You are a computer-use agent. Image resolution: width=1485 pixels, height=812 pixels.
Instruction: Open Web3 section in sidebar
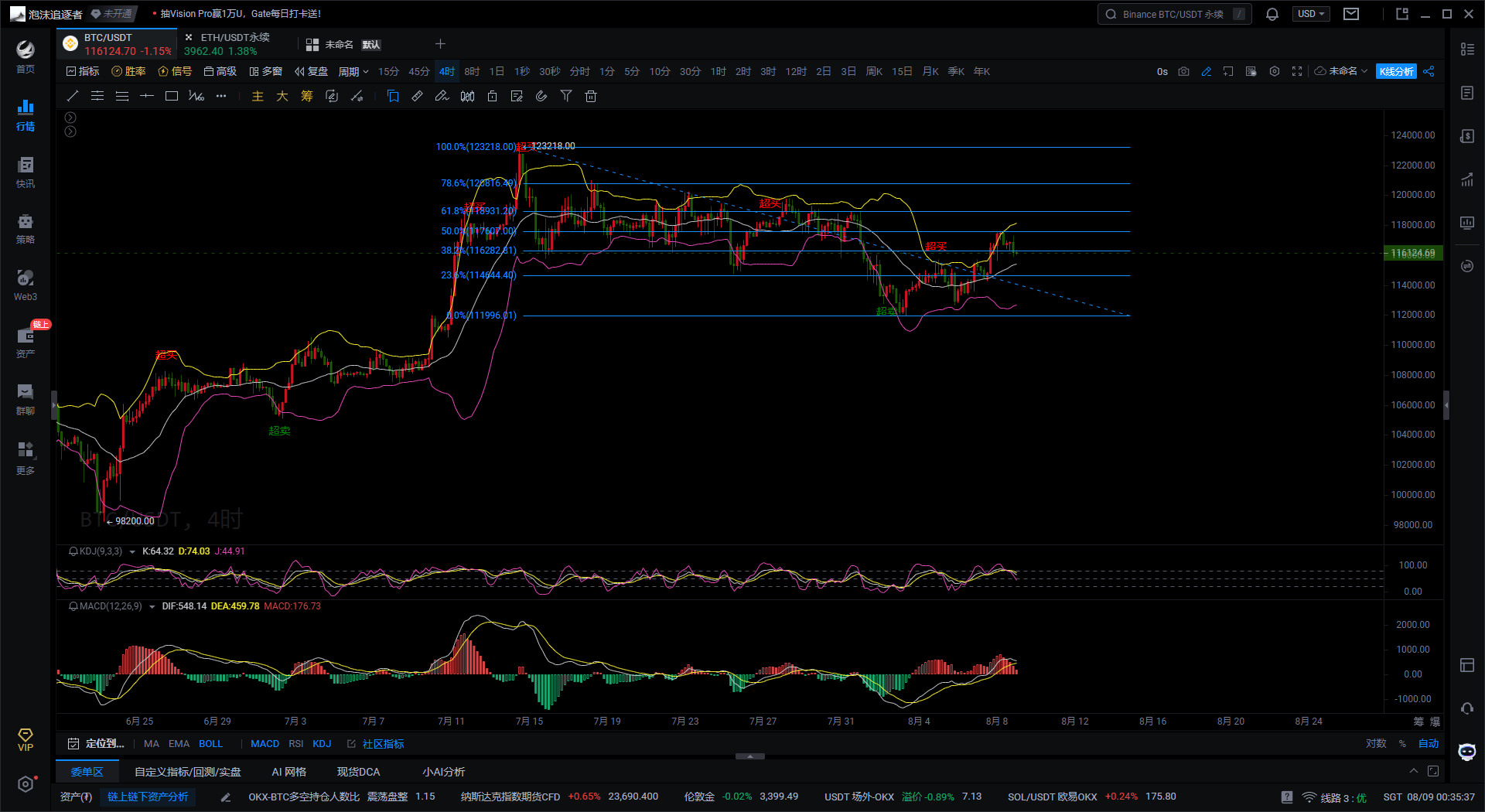[26, 285]
